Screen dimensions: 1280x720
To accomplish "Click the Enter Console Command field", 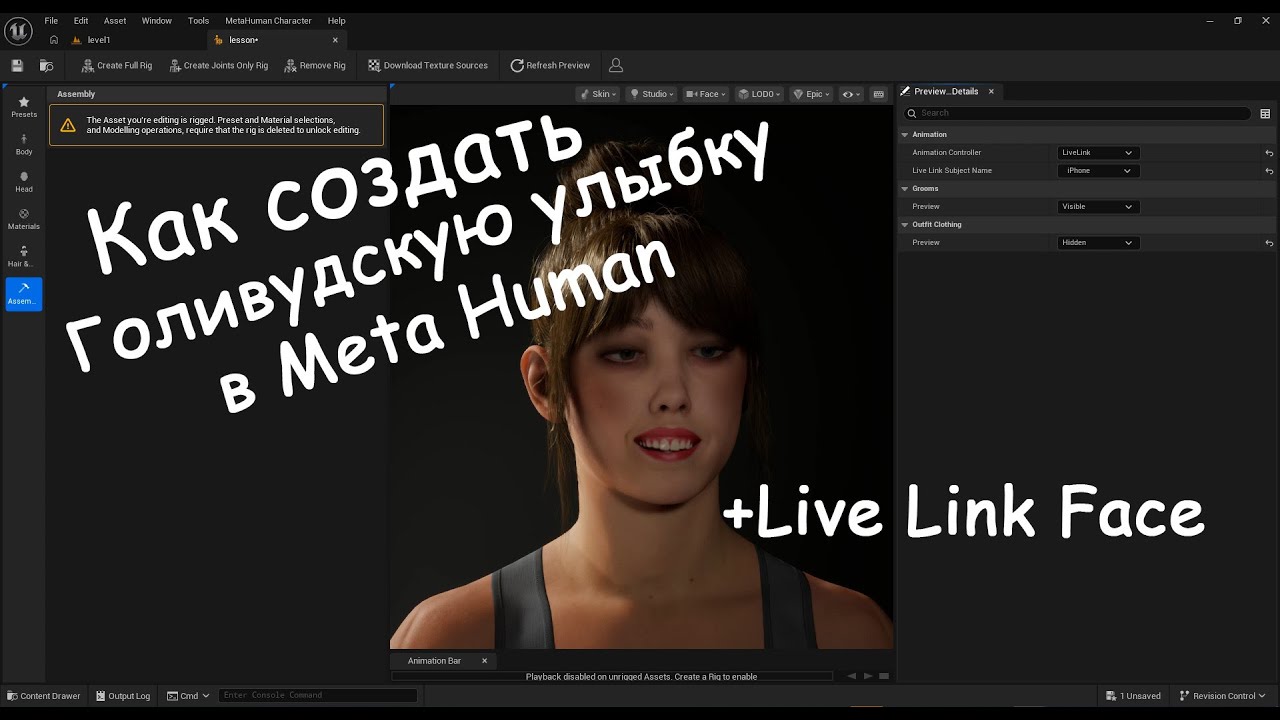I will point(317,695).
